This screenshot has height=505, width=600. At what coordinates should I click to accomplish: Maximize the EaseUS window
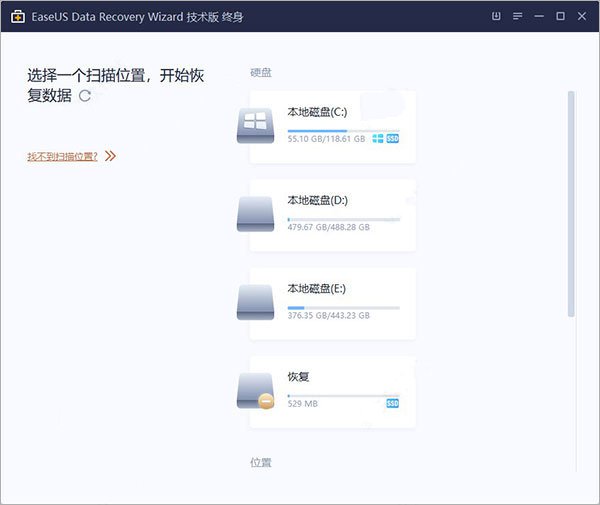561,16
